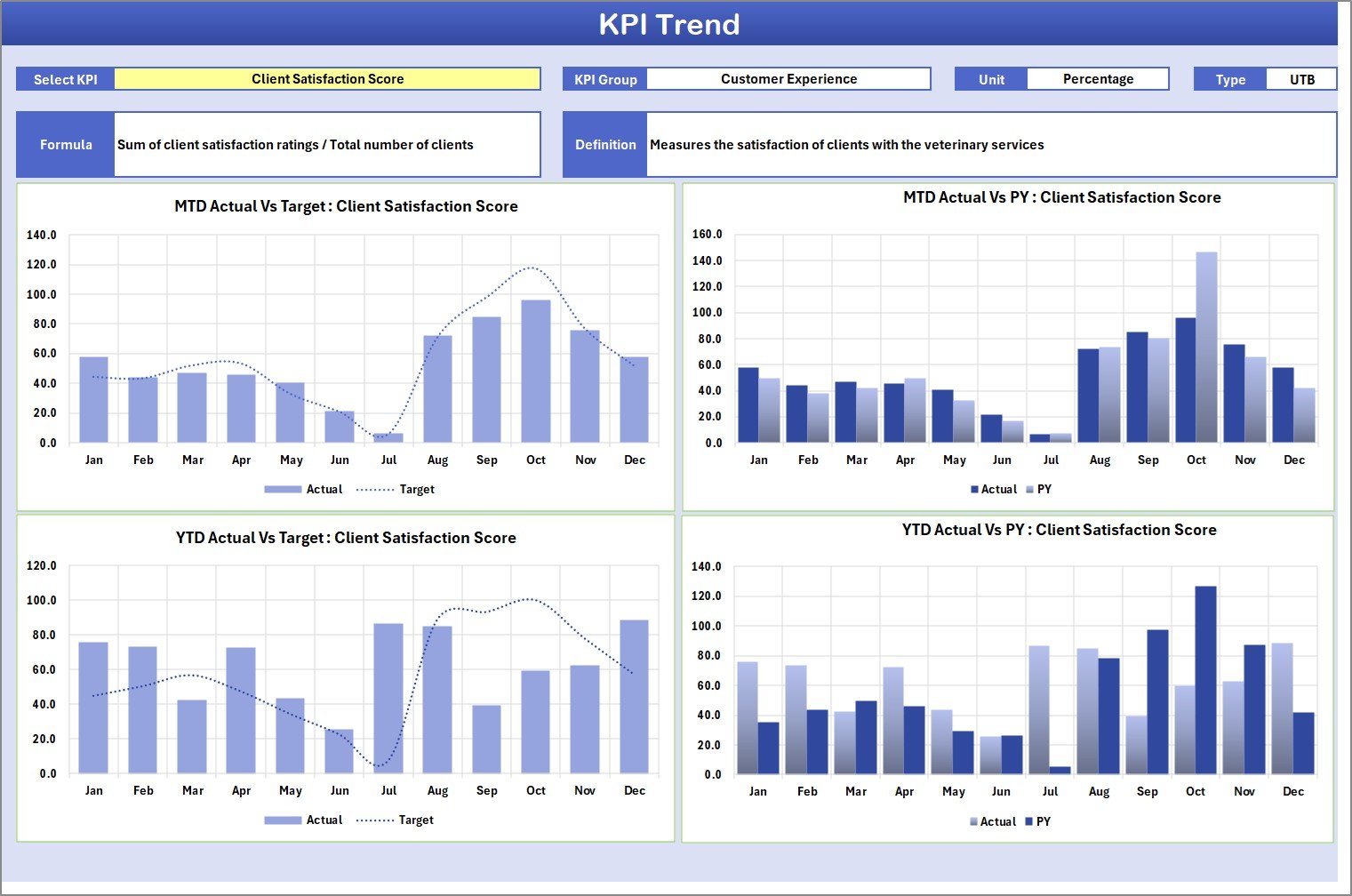The width and height of the screenshot is (1352, 896).
Task: Select the yellow Client Satisfaction Score cell
Action: click(x=328, y=78)
